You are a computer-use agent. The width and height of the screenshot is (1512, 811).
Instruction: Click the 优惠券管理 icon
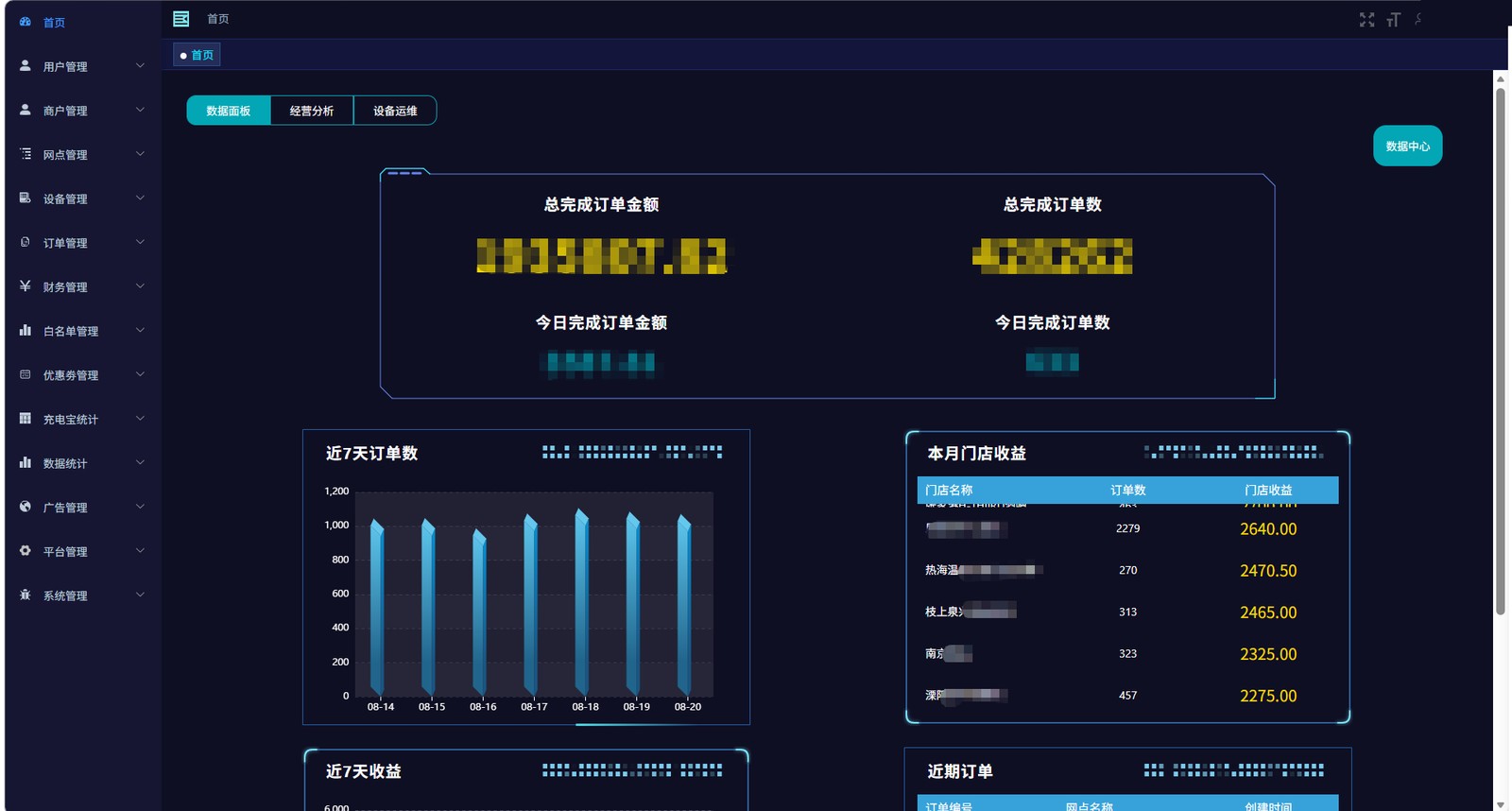tap(26, 374)
